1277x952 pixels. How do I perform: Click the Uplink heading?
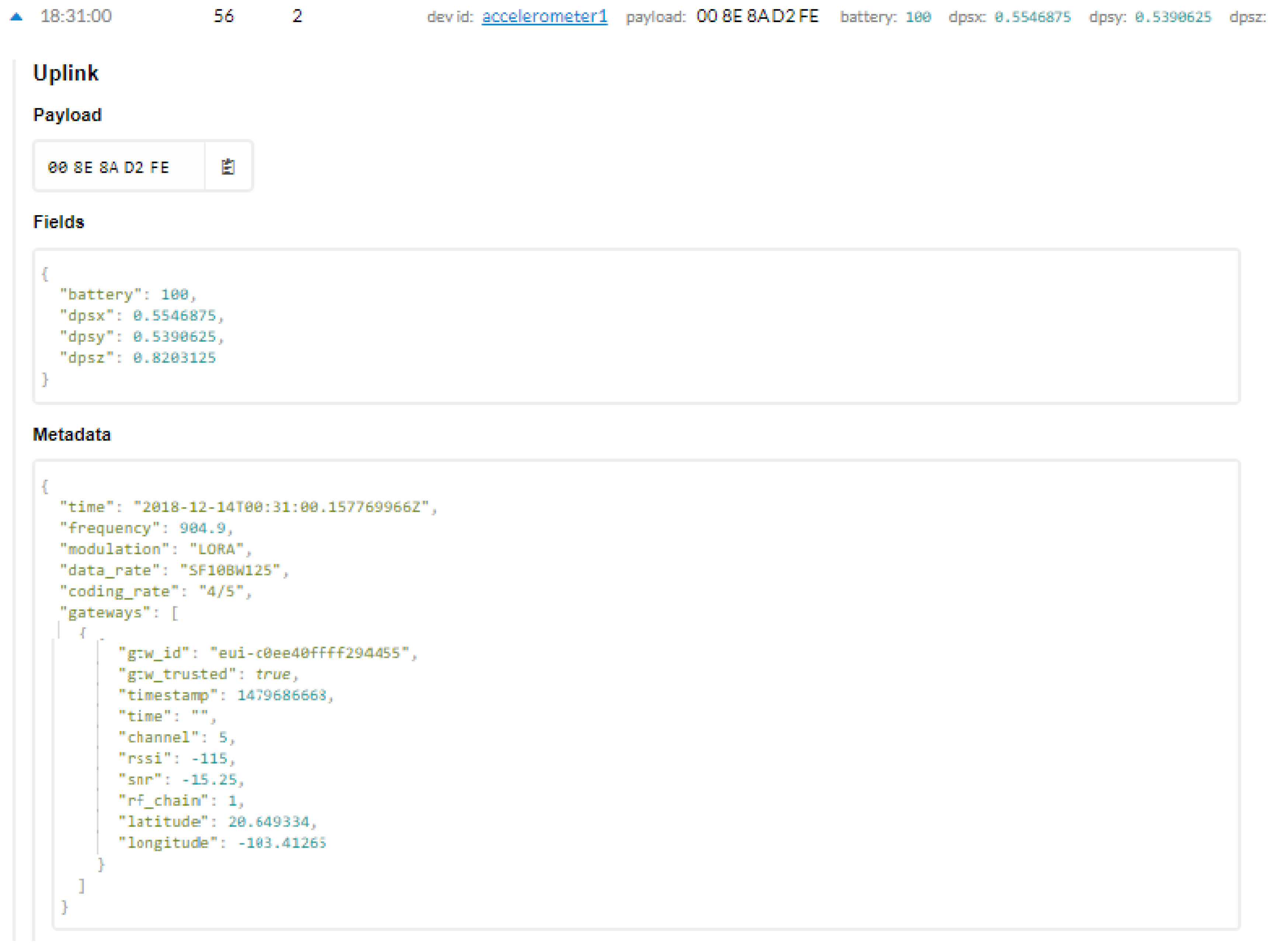pyautogui.click(x=66, y=73)
